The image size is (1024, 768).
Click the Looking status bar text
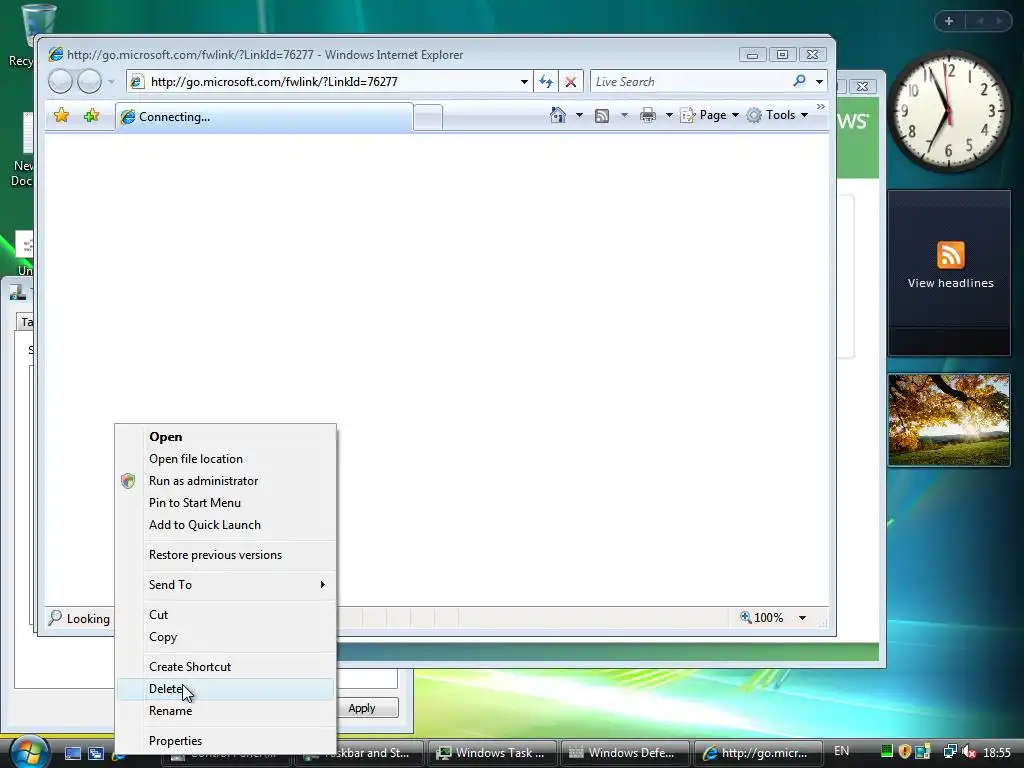pos(88,618)
